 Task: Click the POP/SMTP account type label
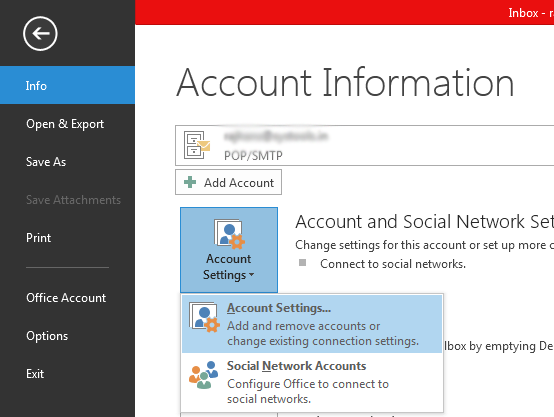coord(253,155)
